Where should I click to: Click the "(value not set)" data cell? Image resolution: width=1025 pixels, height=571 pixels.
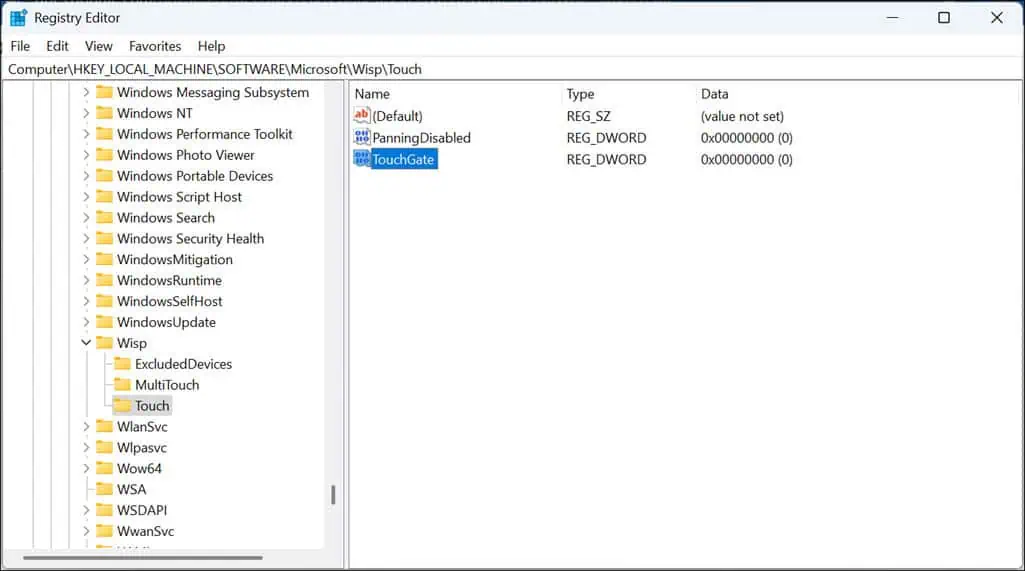tap(742, 116)
